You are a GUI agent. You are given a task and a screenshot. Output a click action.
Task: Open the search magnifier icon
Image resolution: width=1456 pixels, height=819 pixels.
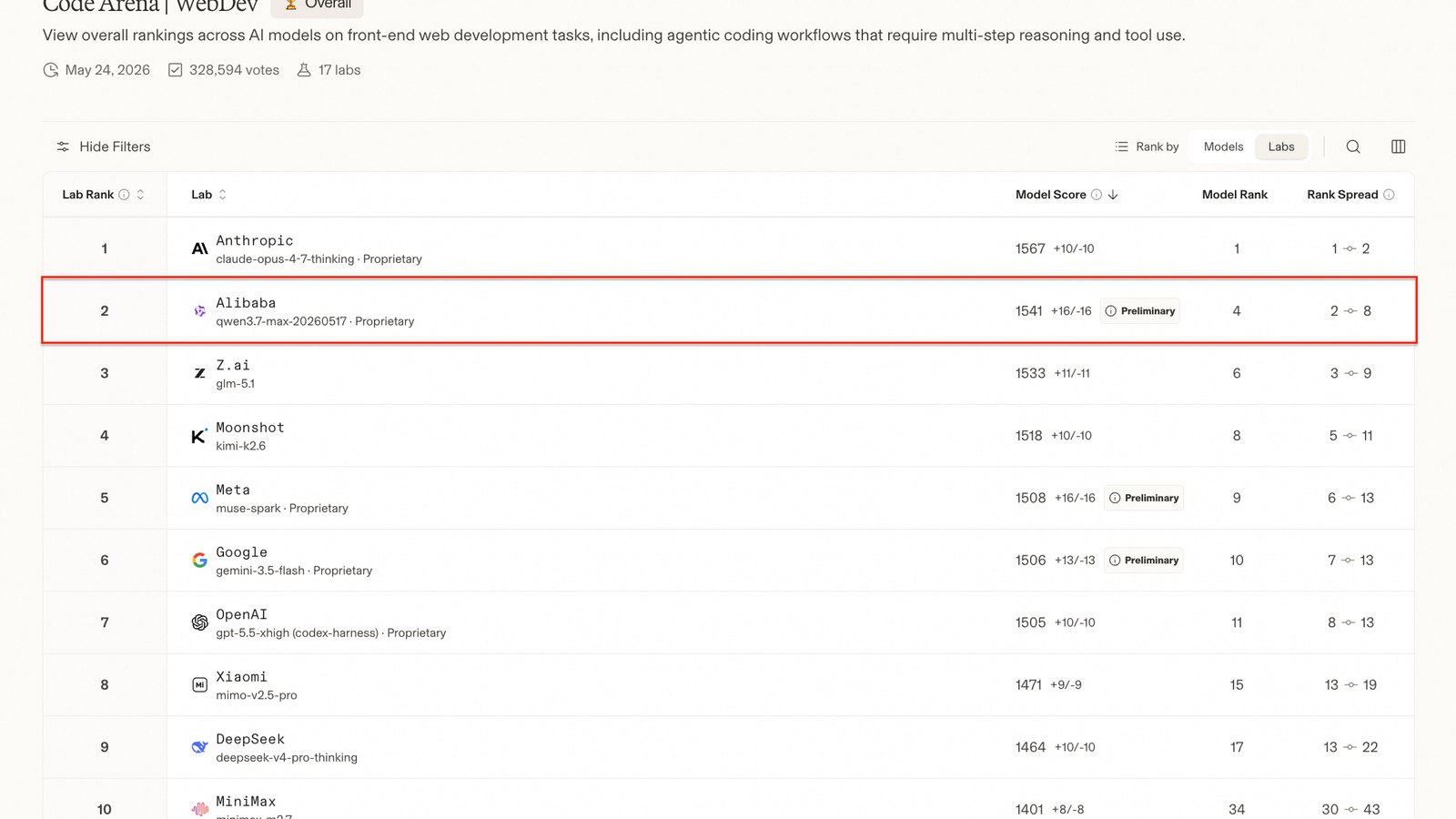1353,147
